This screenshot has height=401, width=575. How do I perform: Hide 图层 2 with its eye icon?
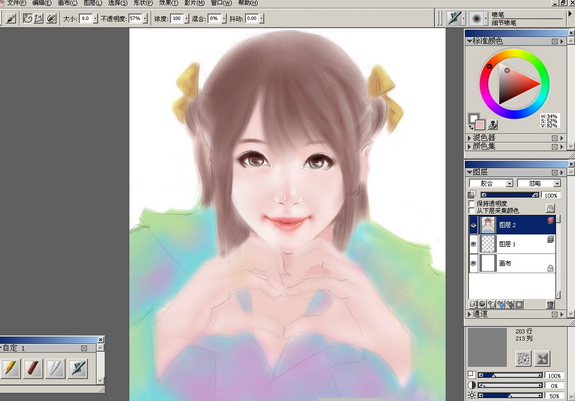(473, 225)
